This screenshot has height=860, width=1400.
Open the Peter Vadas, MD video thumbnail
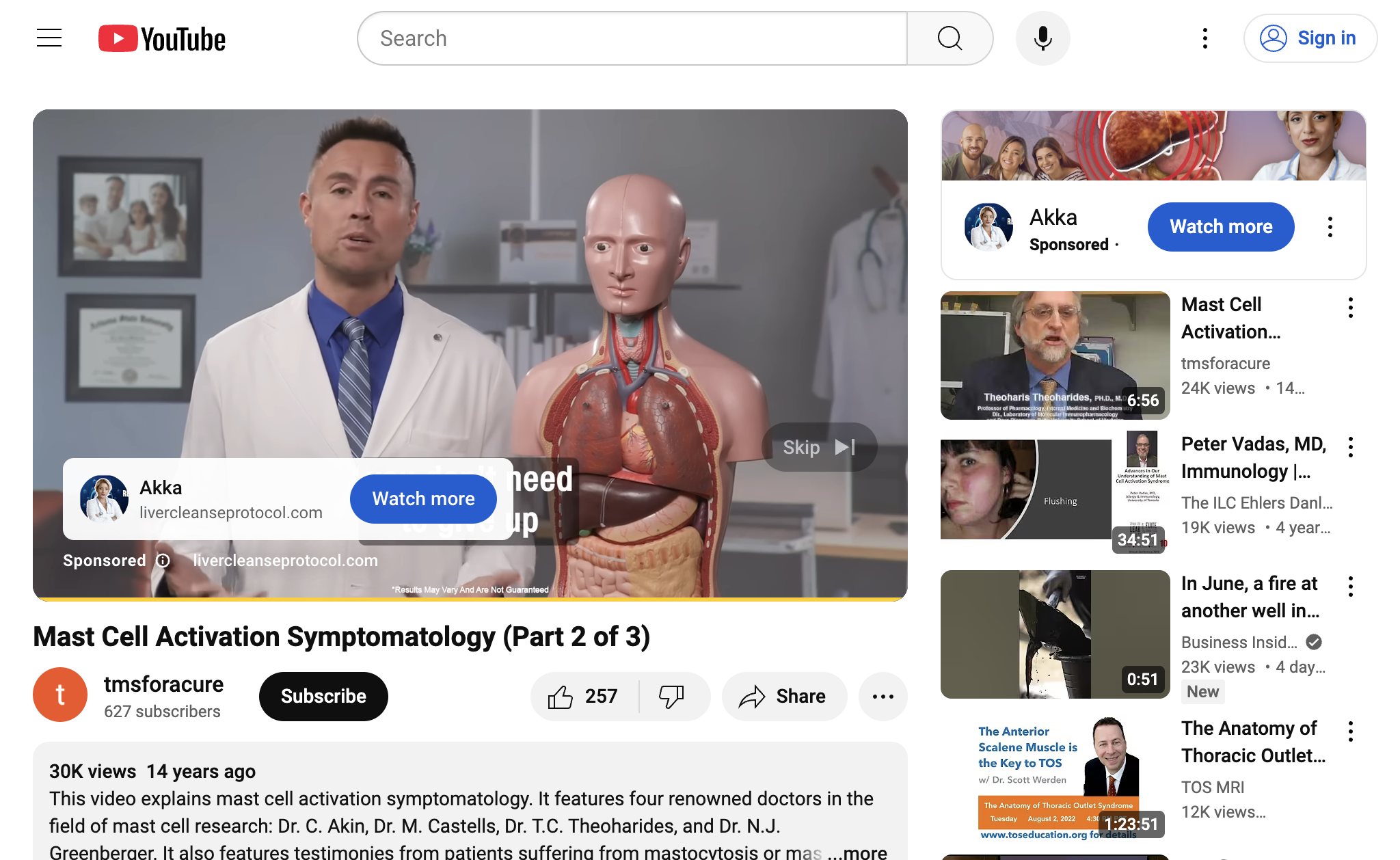(x=1055, y=489)
